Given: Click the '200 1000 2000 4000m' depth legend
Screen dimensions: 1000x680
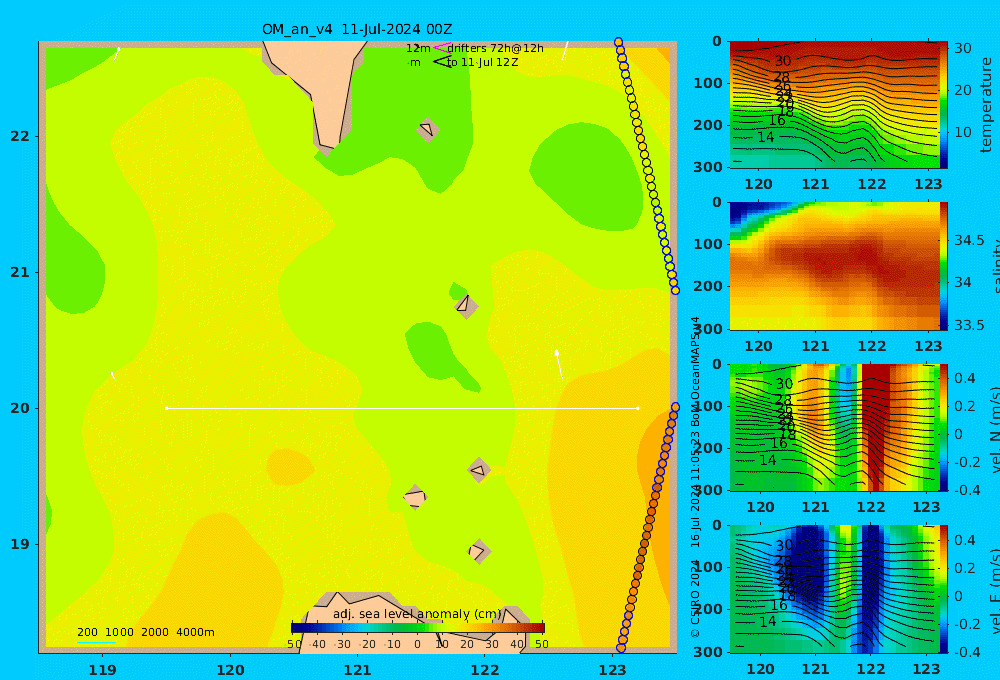Looking at the screenshot, I should [x=145, y=632].
